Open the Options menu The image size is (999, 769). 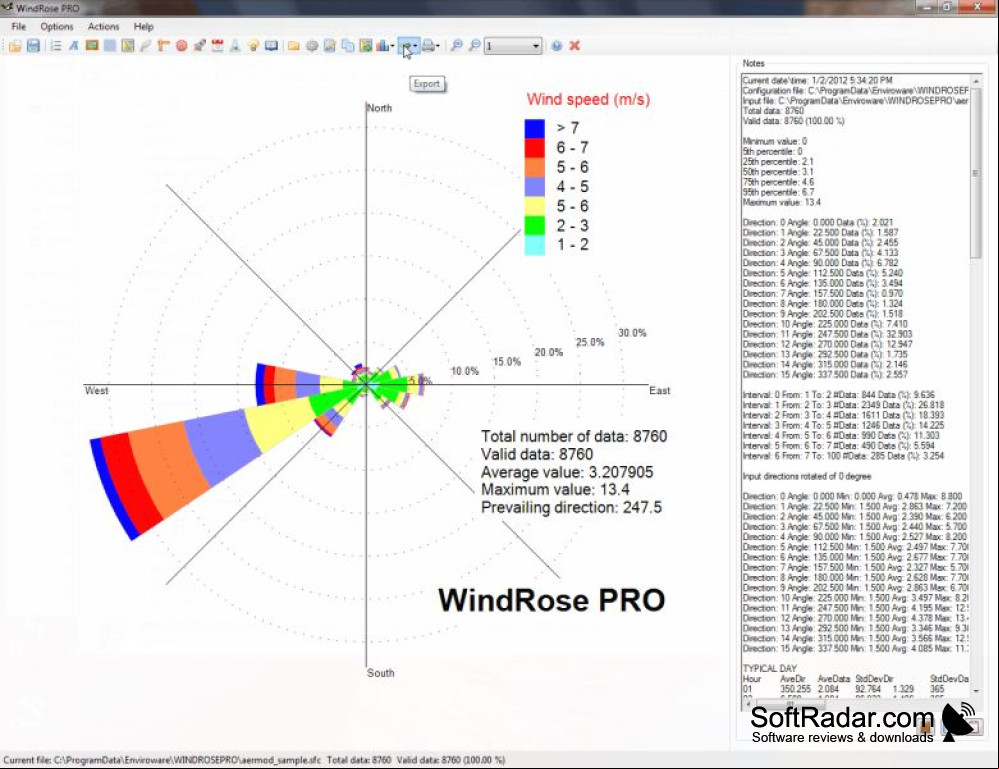[57, 27]
